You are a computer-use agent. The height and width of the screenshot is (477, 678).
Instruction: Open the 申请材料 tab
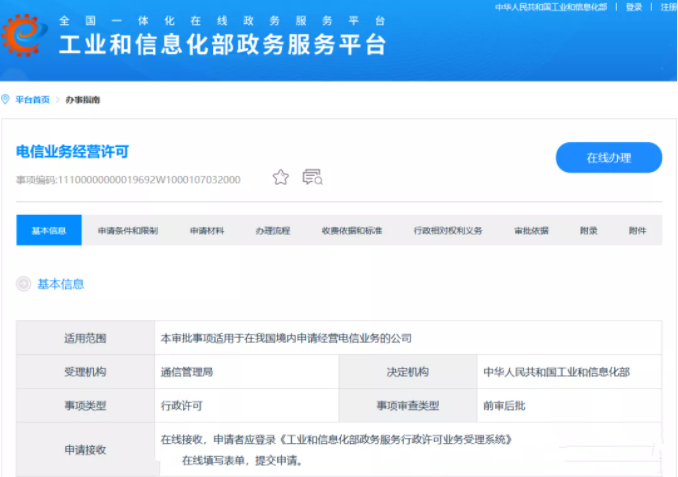[x=207, y=230]
